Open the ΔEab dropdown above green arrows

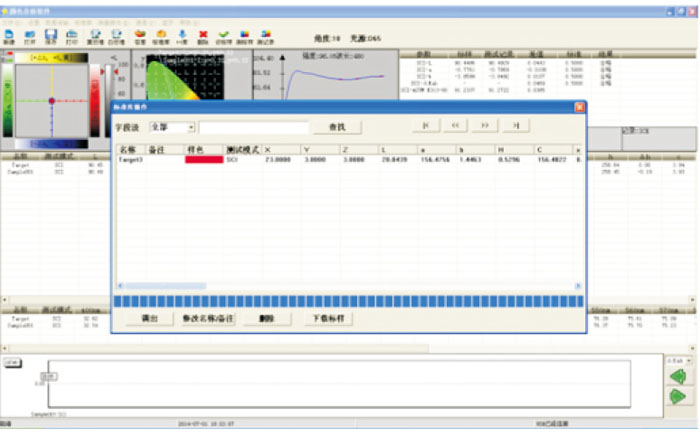pos(679,360)
